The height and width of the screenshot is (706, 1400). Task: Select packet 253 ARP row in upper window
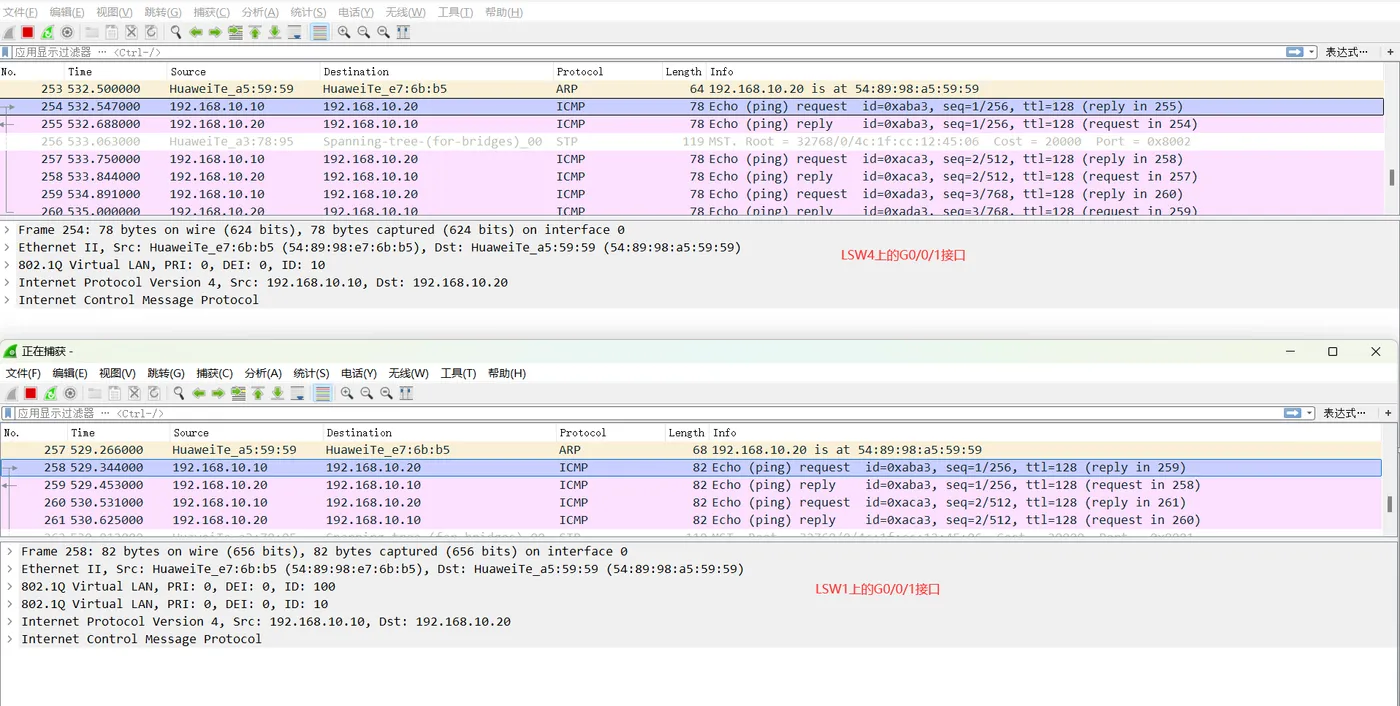692,89
